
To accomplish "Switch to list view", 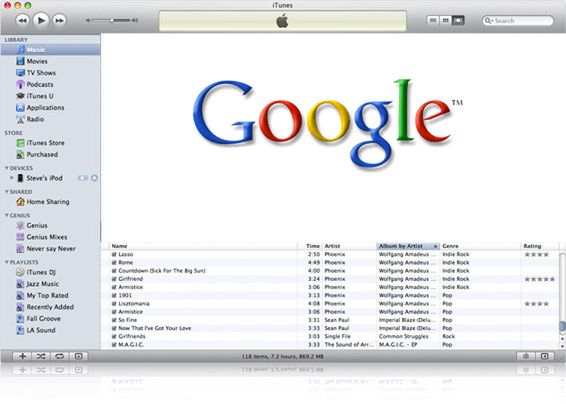I will pos(433,21).
